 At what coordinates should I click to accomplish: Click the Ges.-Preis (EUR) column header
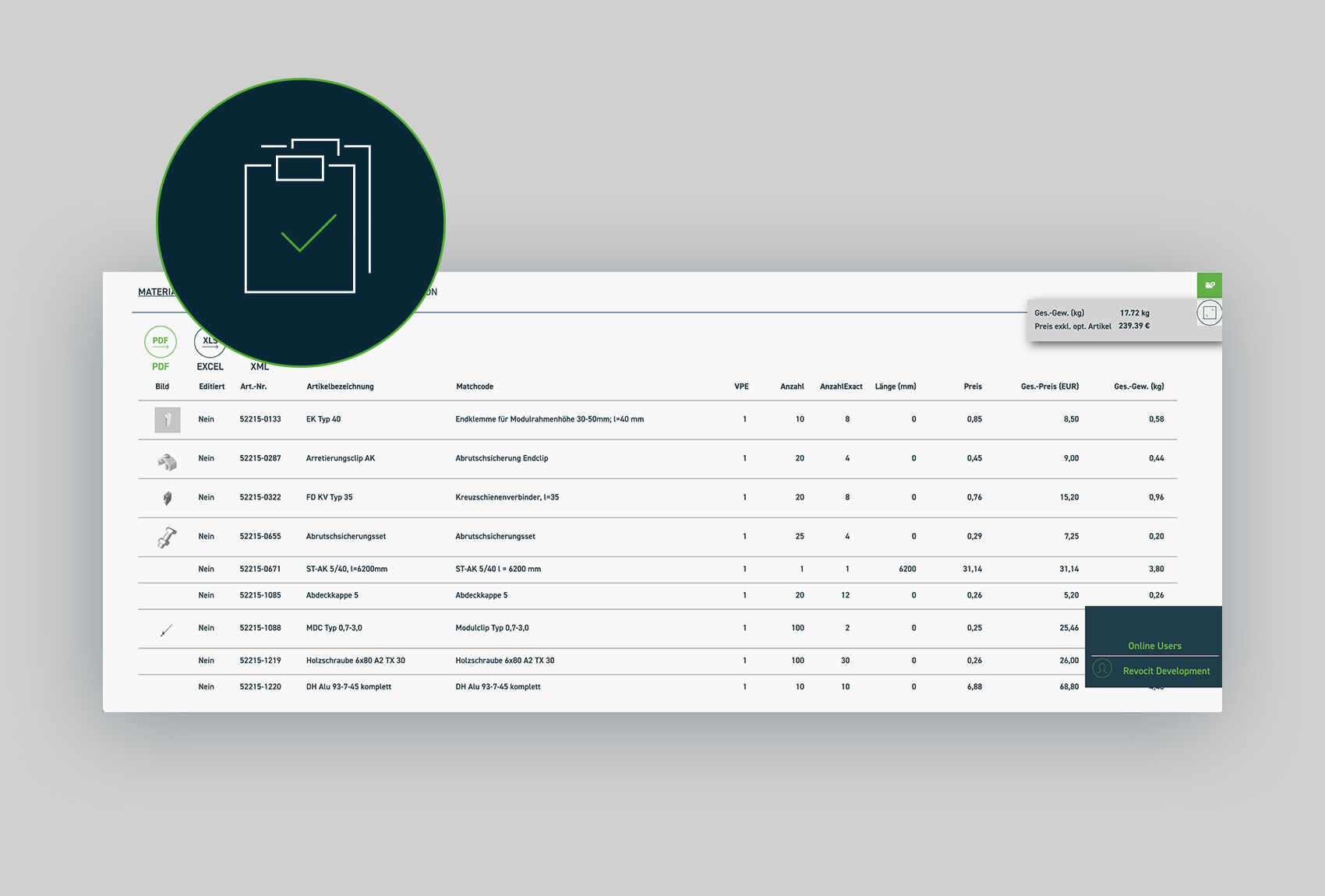coord(1049,386)
